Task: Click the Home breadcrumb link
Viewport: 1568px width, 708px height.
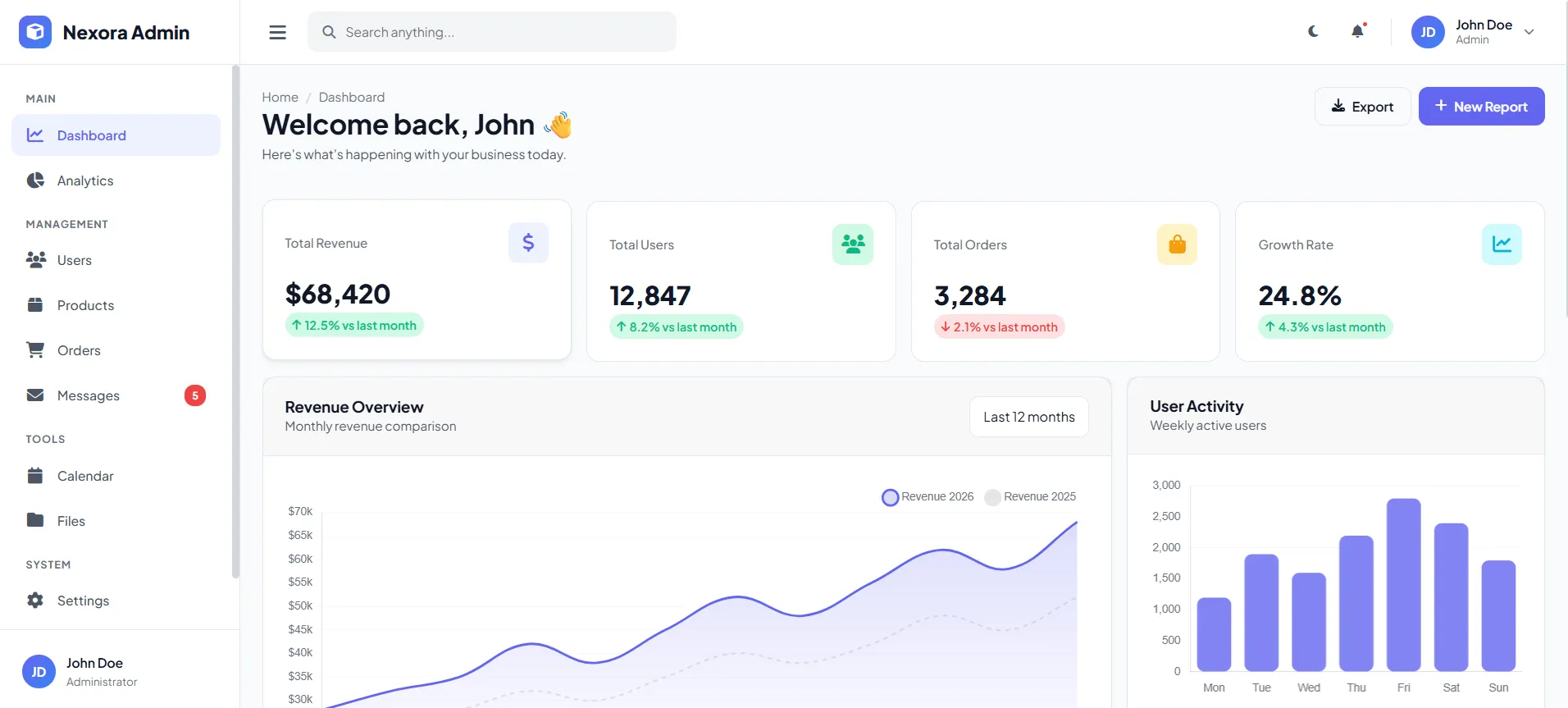Action: pos(280,97)
